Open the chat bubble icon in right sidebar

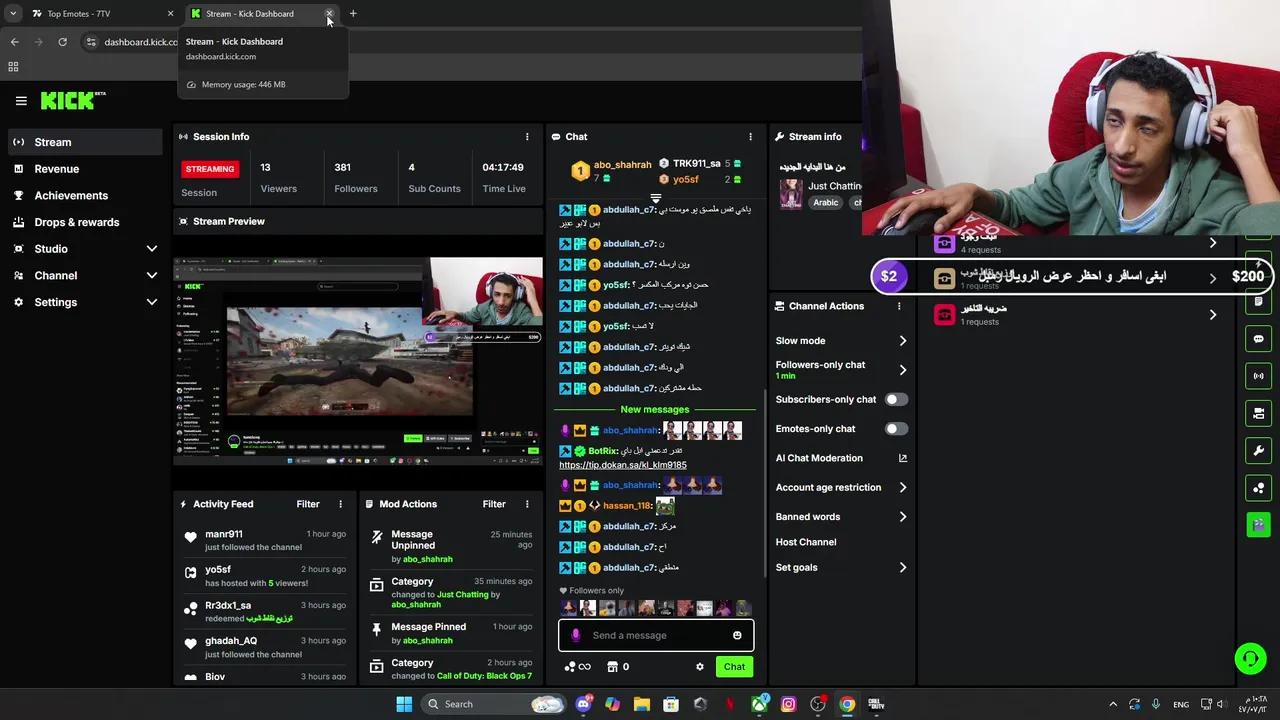coord(1258,339)
